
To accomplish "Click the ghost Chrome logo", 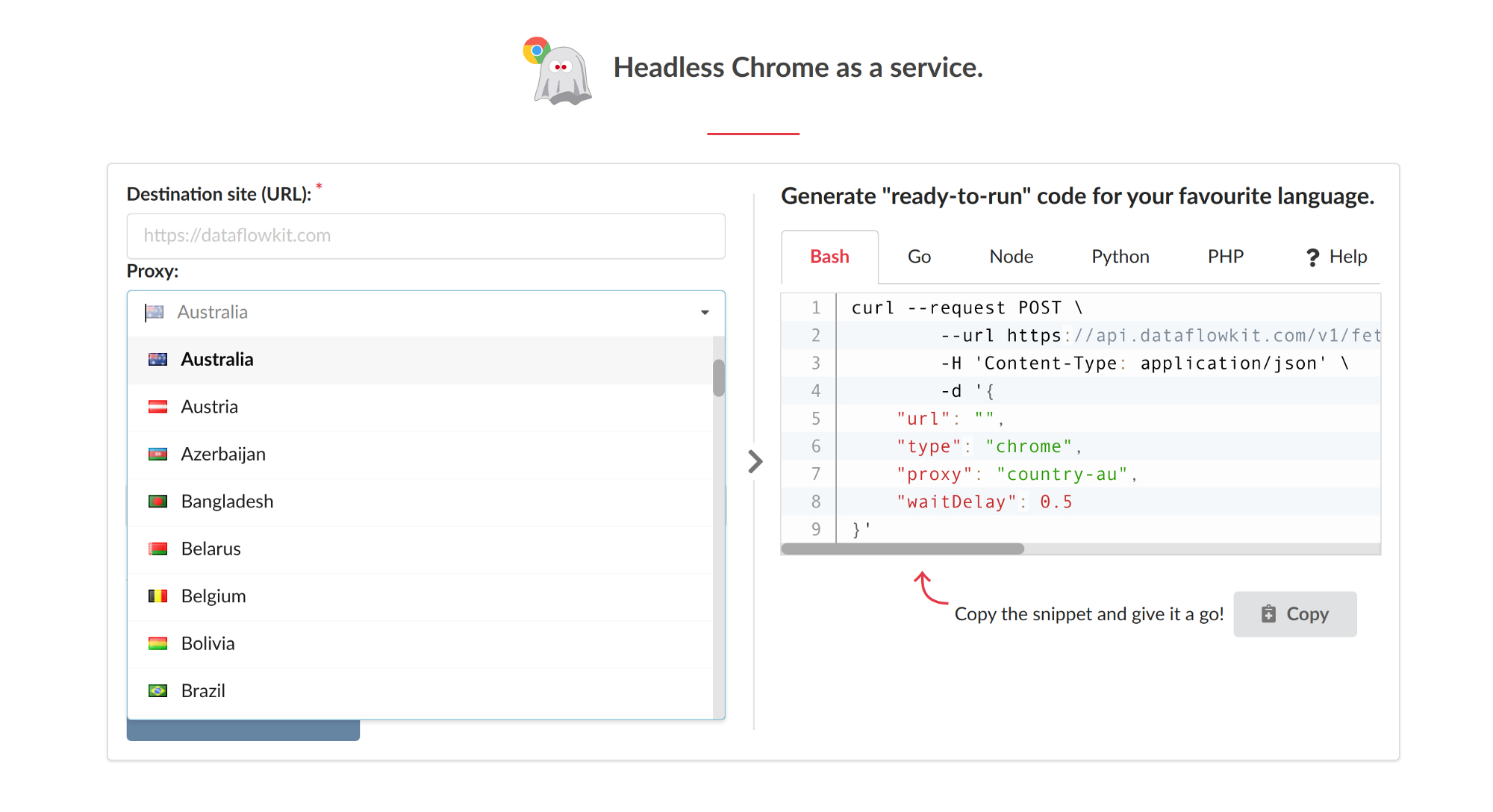I will coord(558,72).
